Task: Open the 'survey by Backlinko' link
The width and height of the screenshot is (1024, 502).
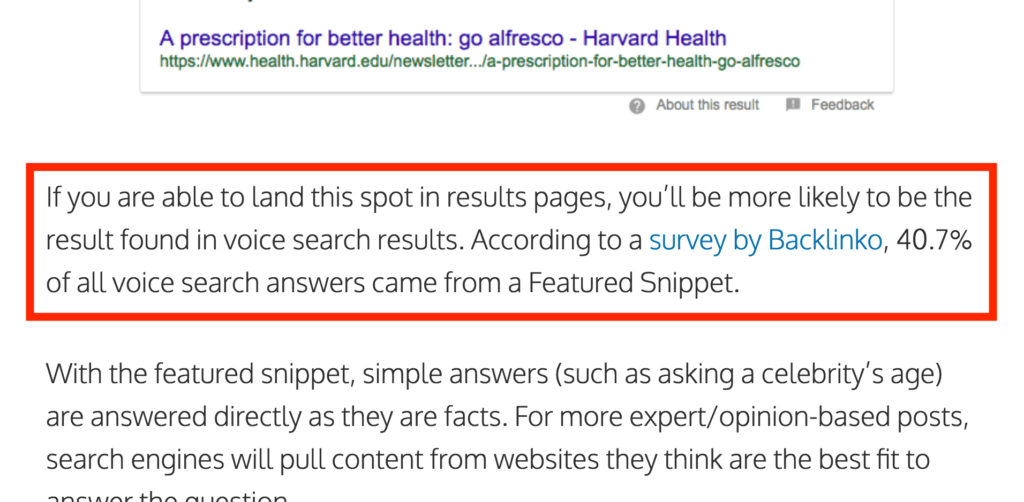Action: [765, 241]
